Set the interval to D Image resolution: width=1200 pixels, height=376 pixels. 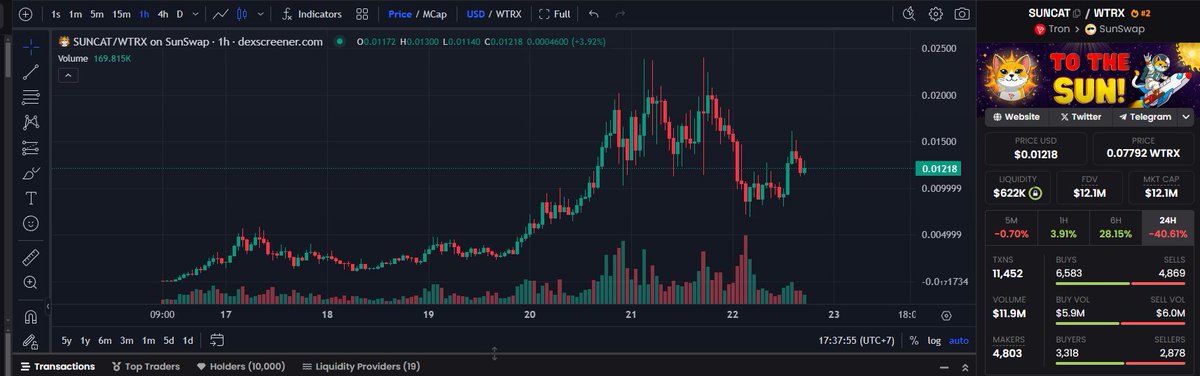(x=180, y=14)
